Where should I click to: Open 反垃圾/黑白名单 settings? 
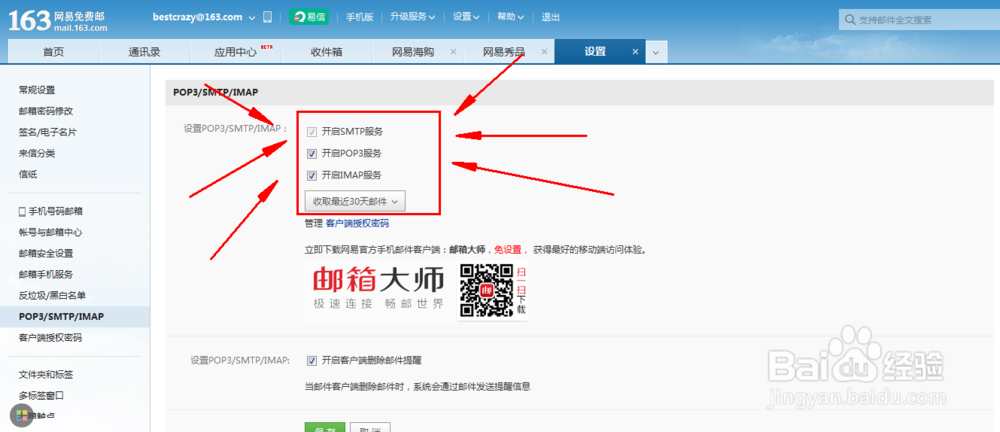click(52, 295)
